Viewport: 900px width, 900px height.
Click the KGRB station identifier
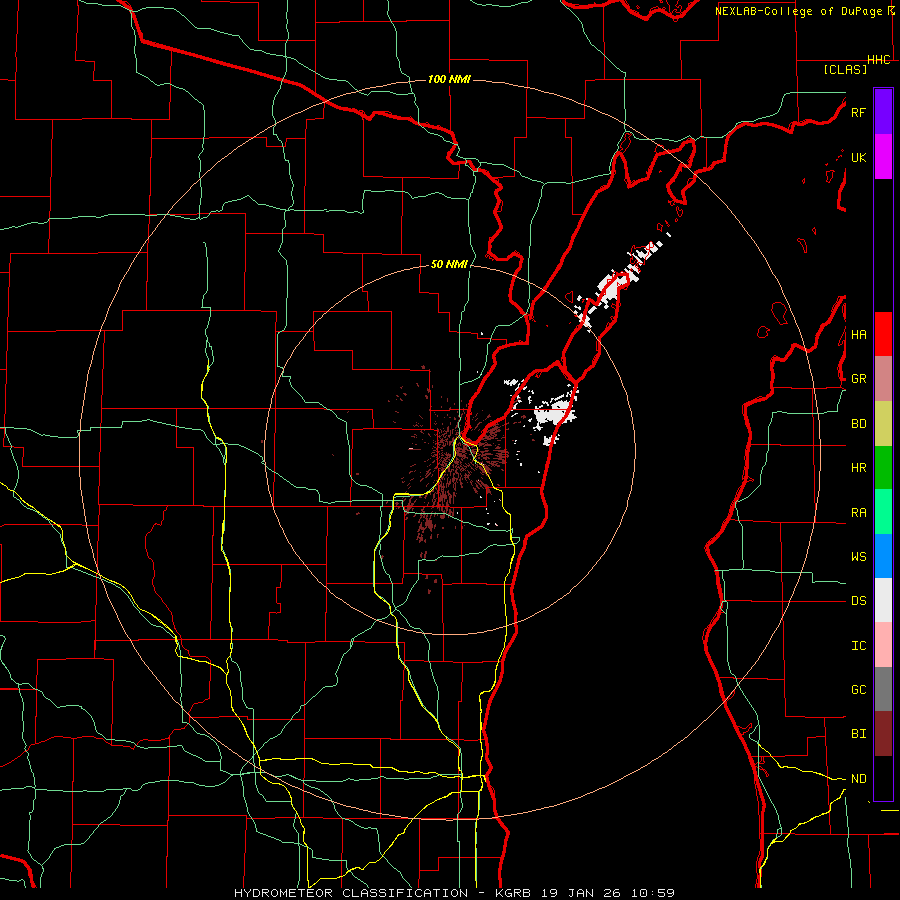pos(513,893)
